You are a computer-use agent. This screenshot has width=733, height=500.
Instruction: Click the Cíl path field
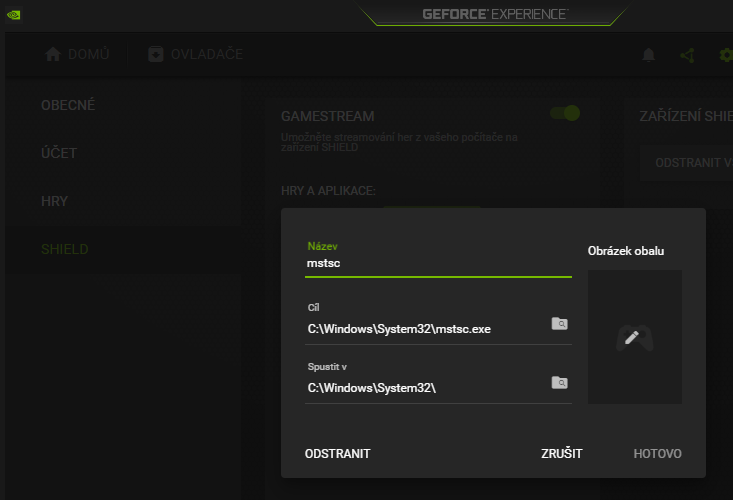click(425, 328)
